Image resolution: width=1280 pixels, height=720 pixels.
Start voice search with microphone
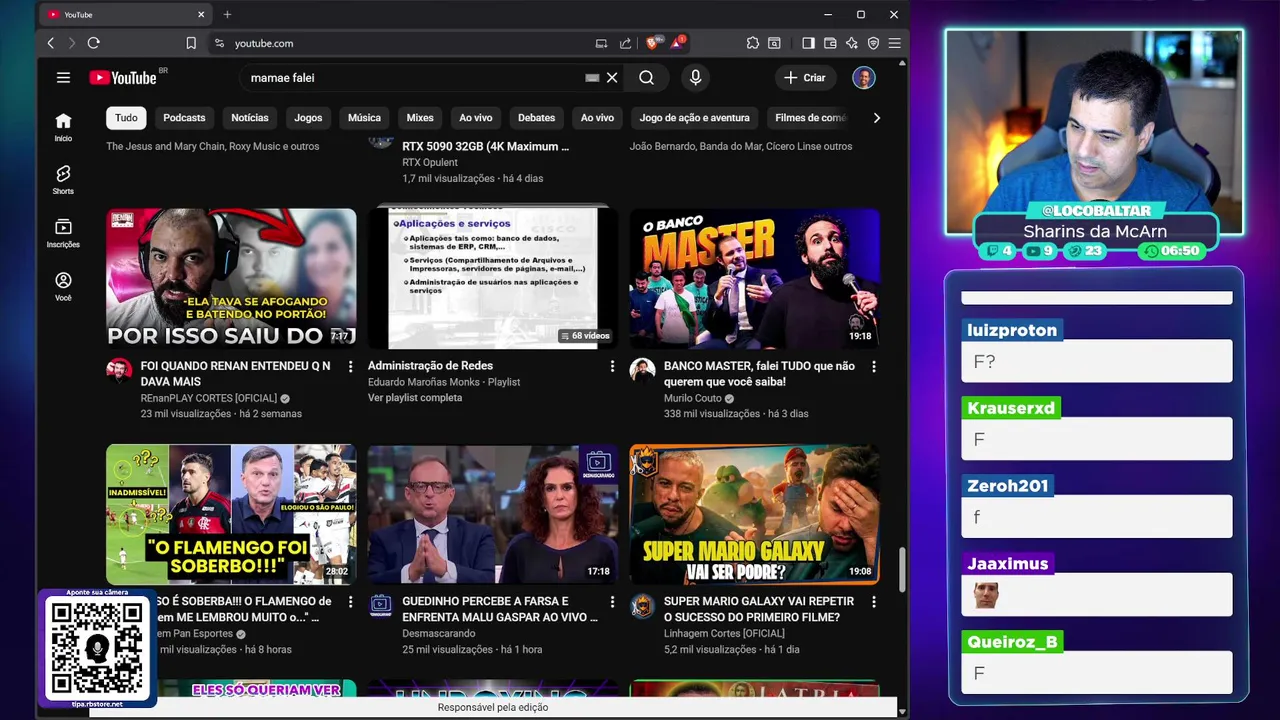click(x=695, y=78)
